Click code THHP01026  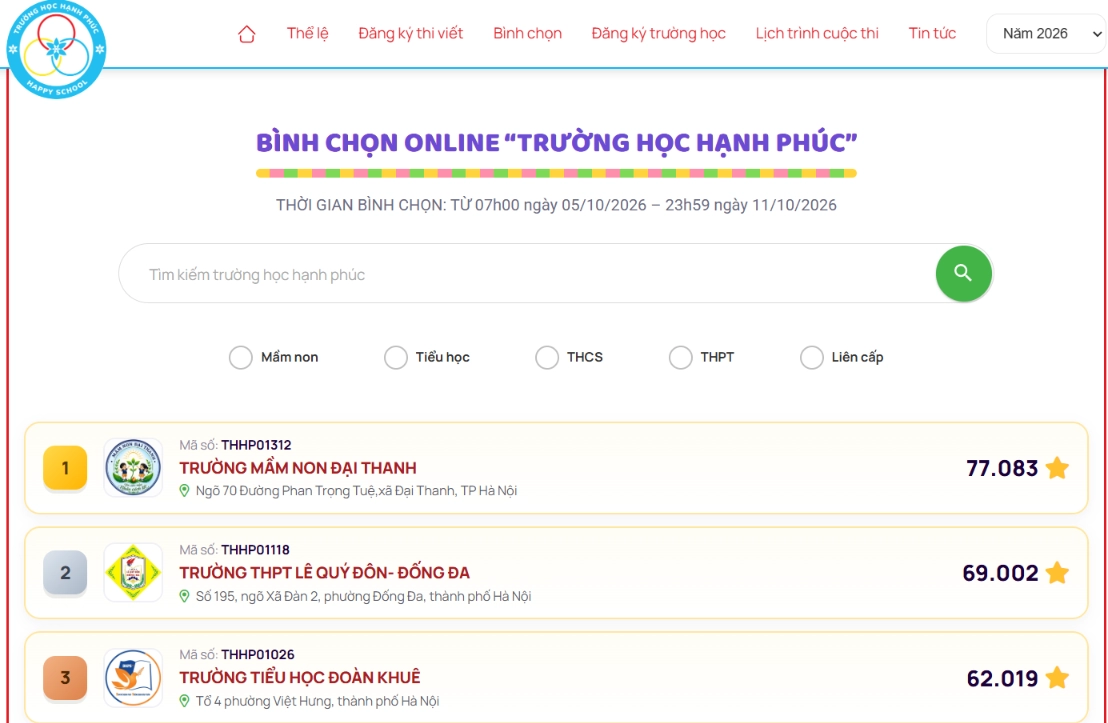point(257,654)
